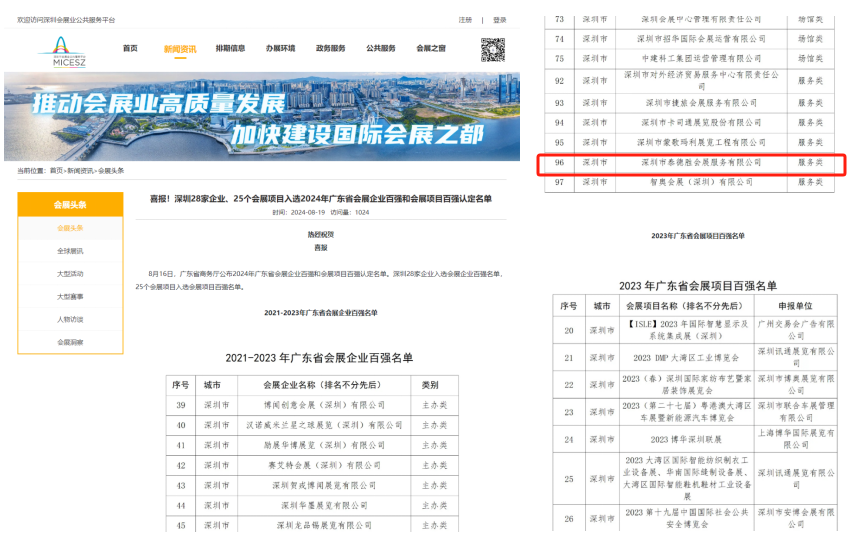Select 全球展讯 in the sidebar
This screenshot has height=548, width=850.
click(70, 251)
